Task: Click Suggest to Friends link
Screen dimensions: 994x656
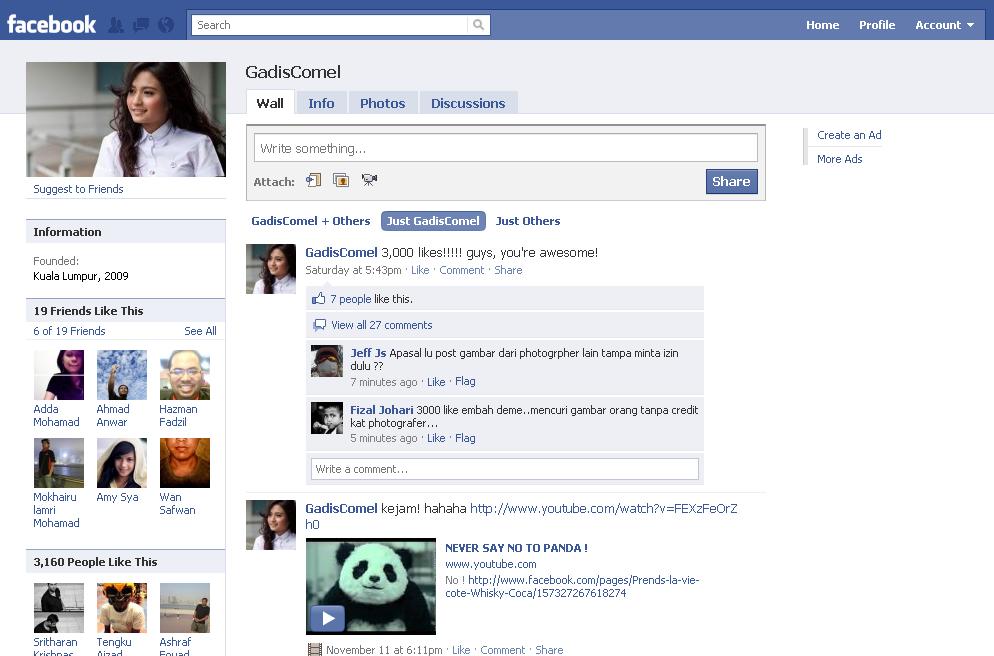Action: click(78, 189)
